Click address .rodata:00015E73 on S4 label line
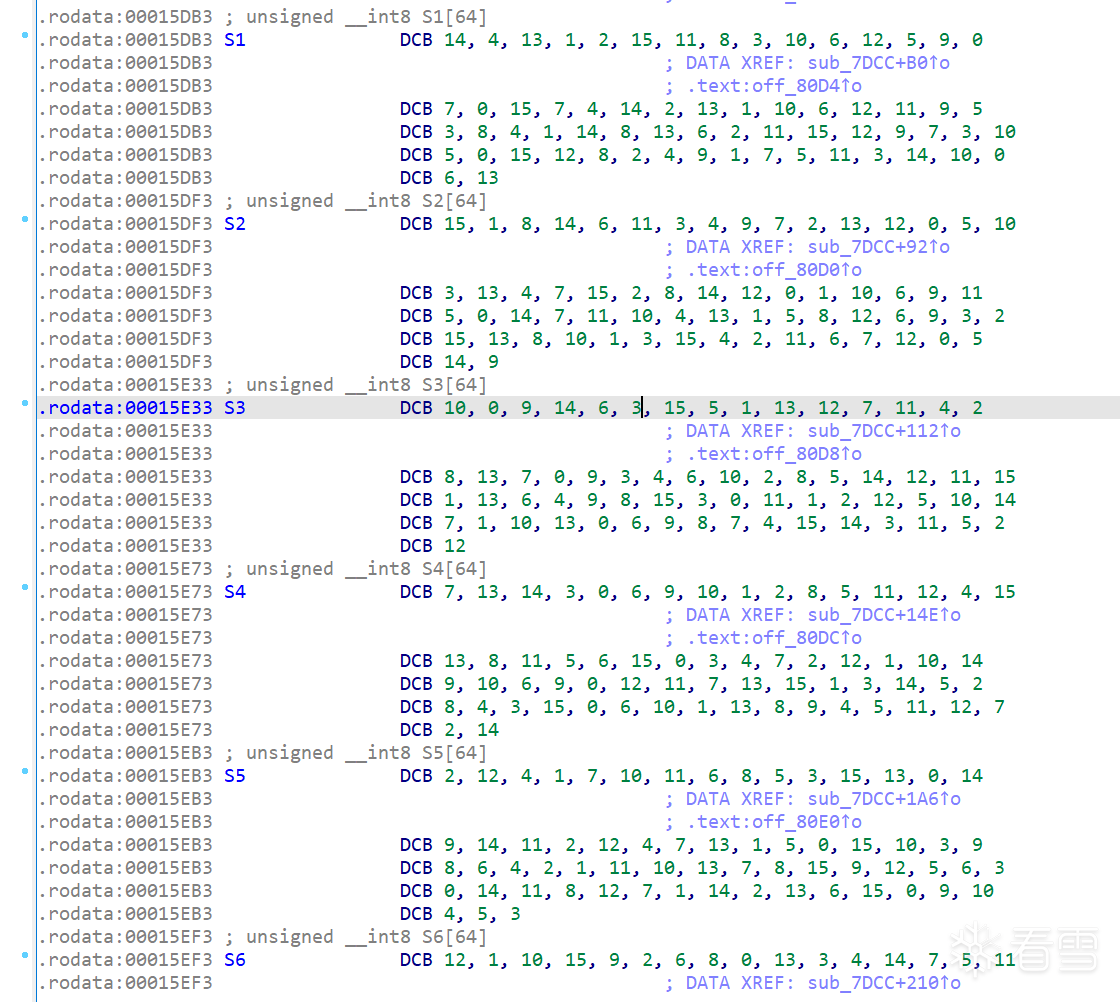The image size is (1120, 1002). 126,592
